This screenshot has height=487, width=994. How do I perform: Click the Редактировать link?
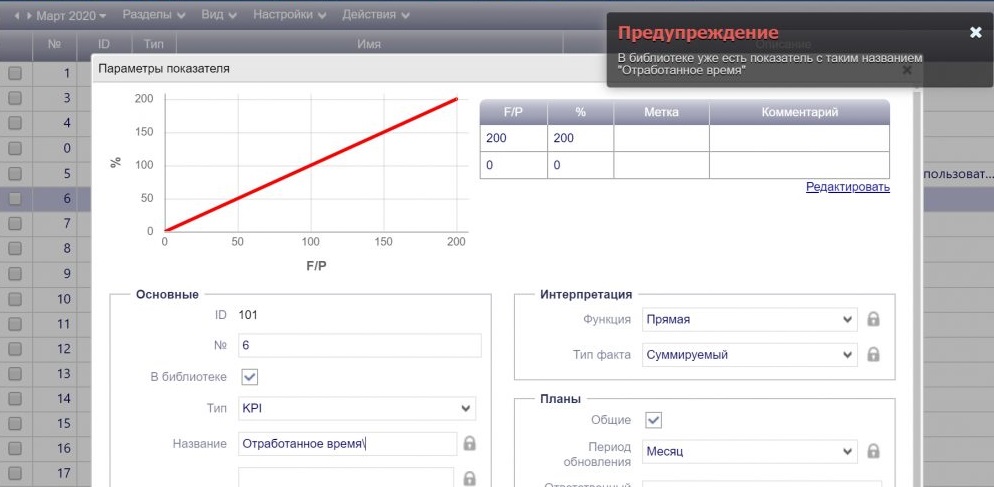(x=847, y=187)
